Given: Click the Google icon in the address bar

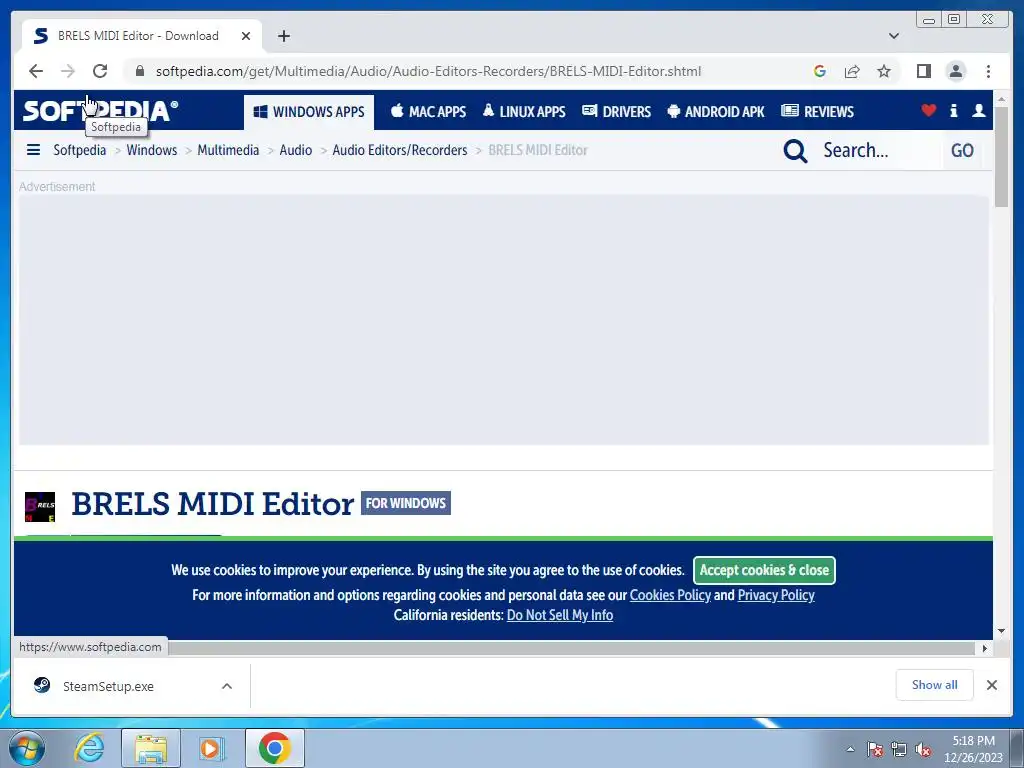Looking at the screenshot, I should (820, 71).
